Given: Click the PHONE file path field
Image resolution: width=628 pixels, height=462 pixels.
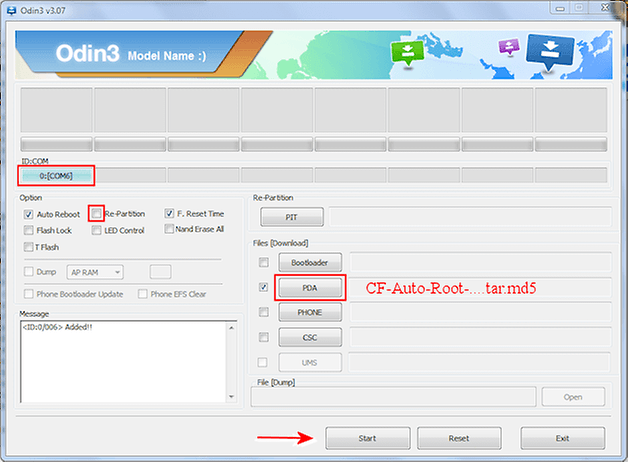Looking at the screenshot, I should coord(481,312).
